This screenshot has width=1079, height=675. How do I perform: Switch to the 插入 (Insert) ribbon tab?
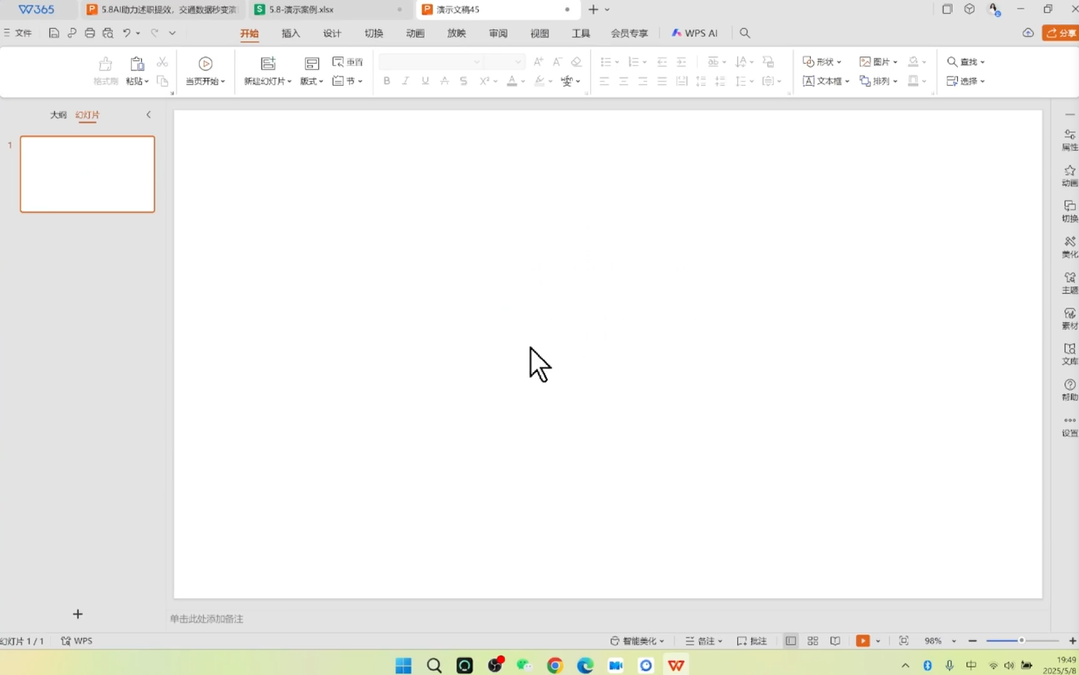(x=291, y=33)
